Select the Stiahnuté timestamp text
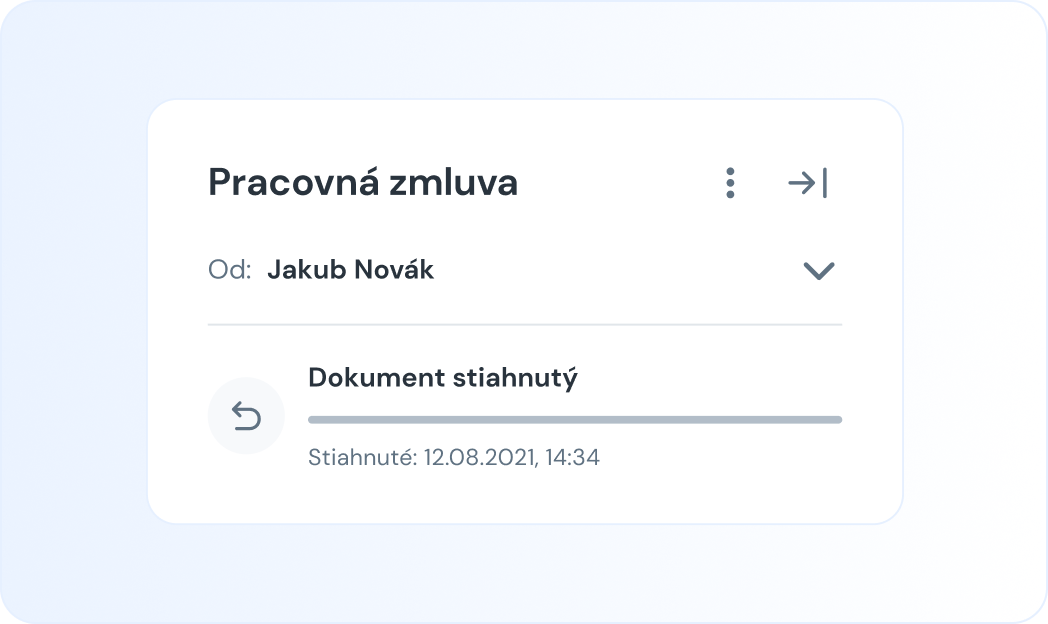This screenshot has width=1048, height=624. point(454,457)
